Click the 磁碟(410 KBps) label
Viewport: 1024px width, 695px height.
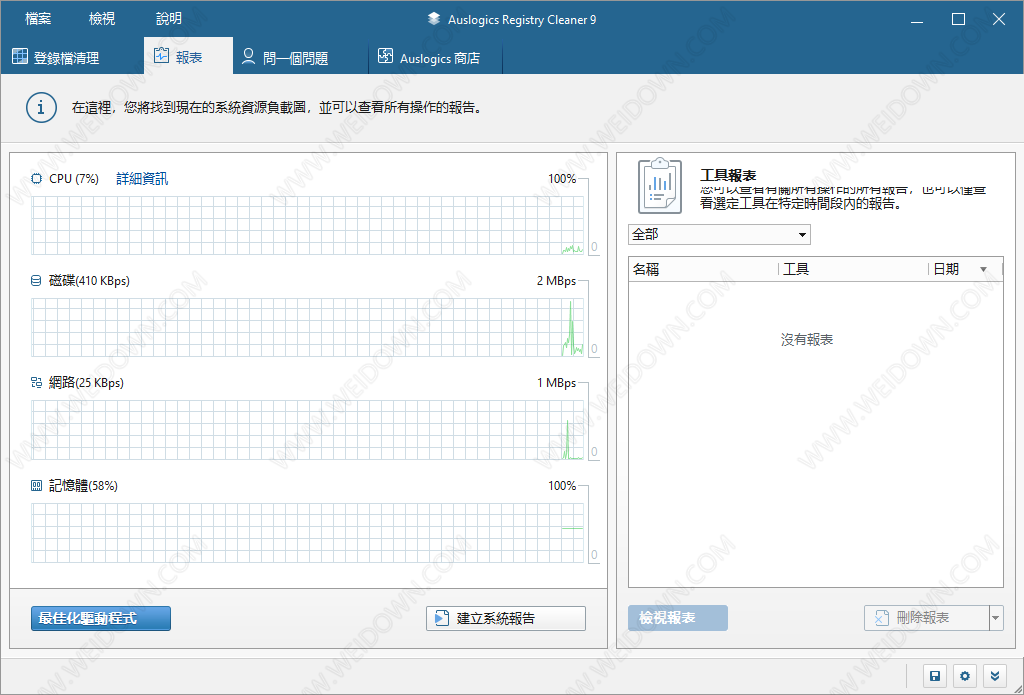click(89, 281)
